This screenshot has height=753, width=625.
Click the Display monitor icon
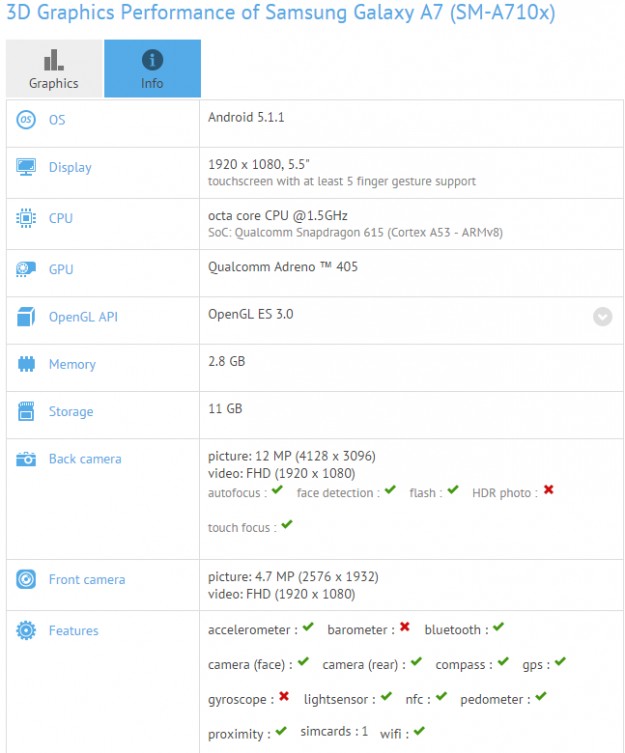(26, 168)
